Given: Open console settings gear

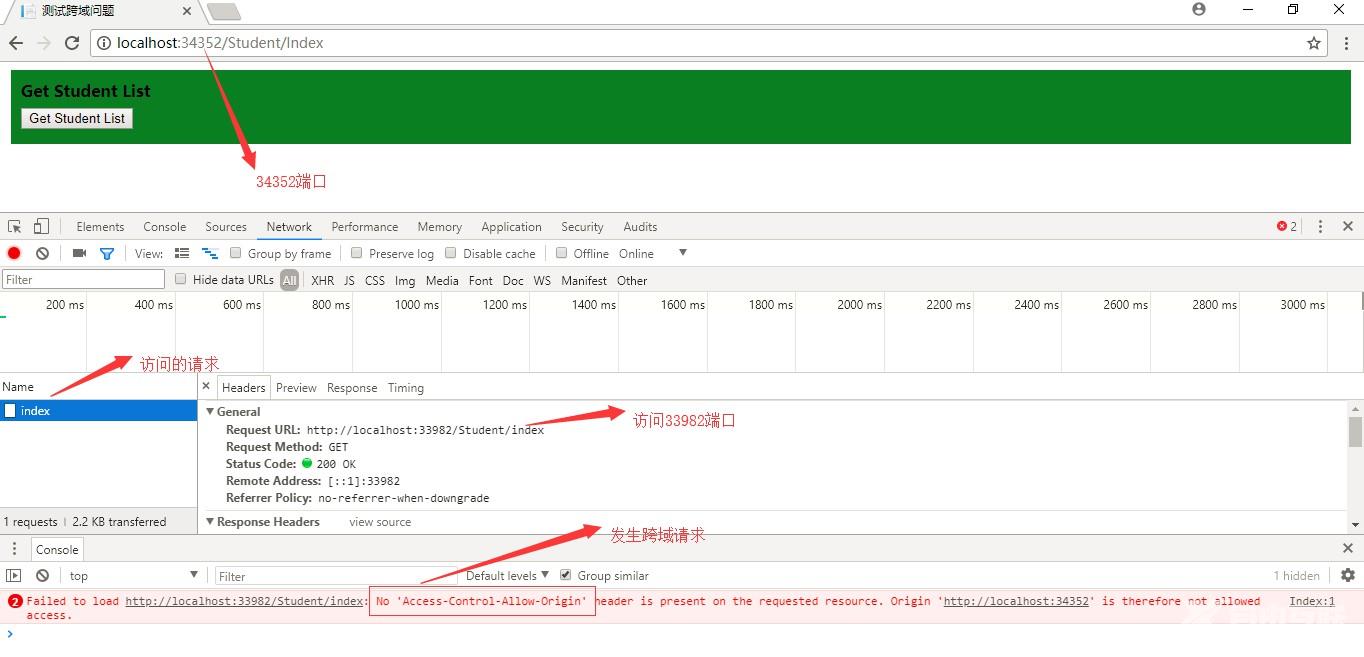Looking at the screenshot, I should pyautogui.click(x=1347, y=575).
